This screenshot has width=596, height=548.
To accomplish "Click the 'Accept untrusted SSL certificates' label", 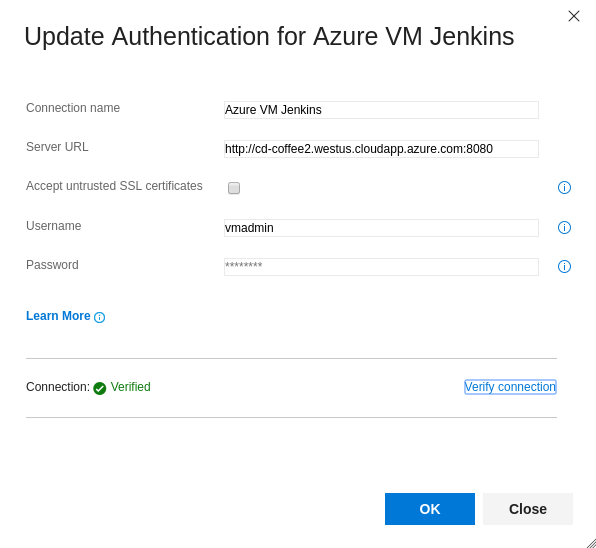I will [x=114, y=186].
